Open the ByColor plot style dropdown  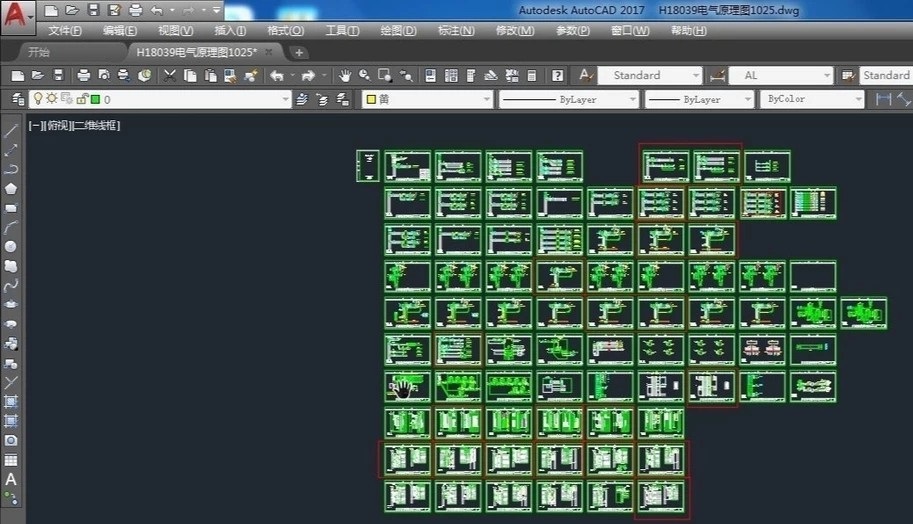coord(812,100)
